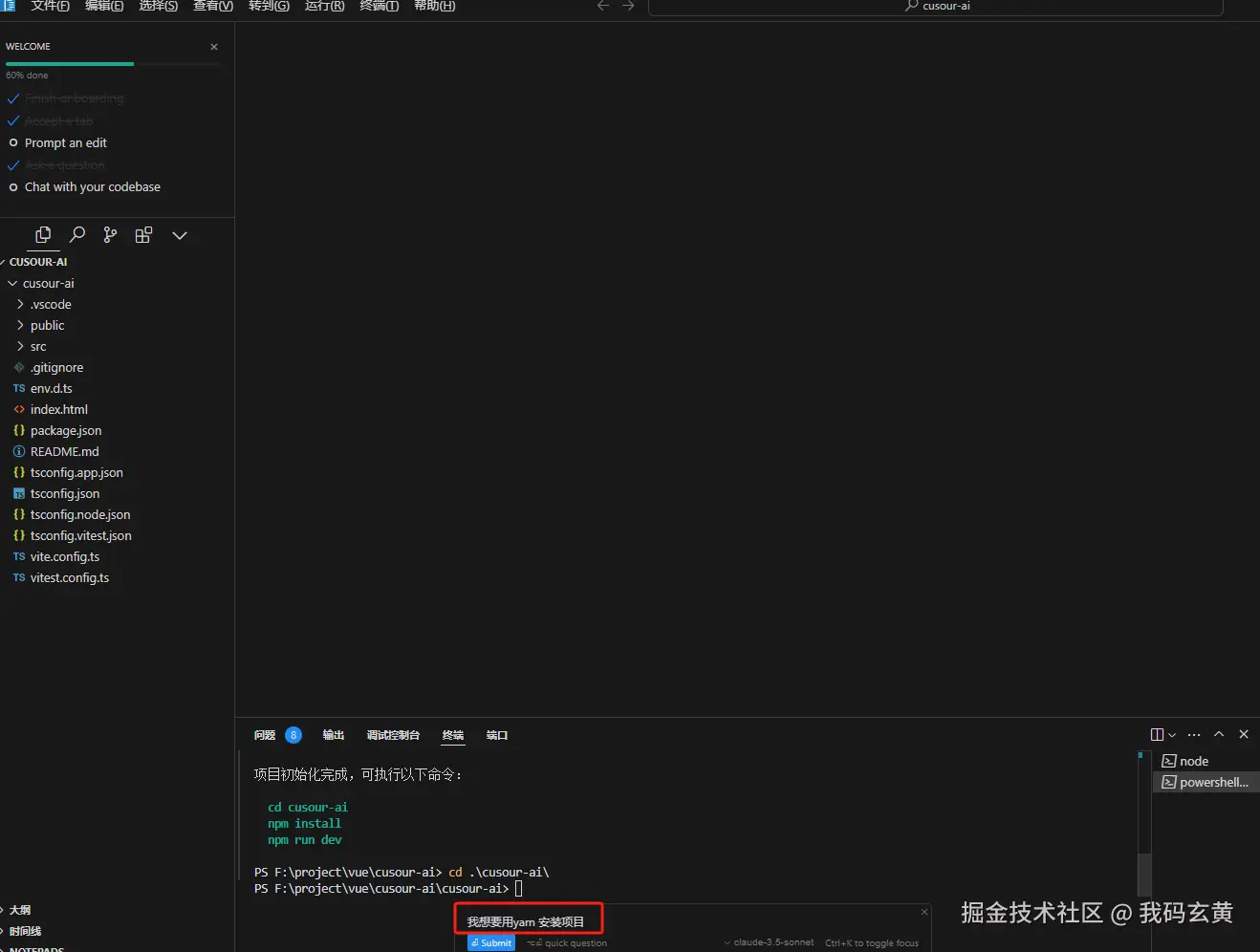This screenshot has width=1260, height=952.
Task: Open the Extensions view icon
Action: click(143, 235)
